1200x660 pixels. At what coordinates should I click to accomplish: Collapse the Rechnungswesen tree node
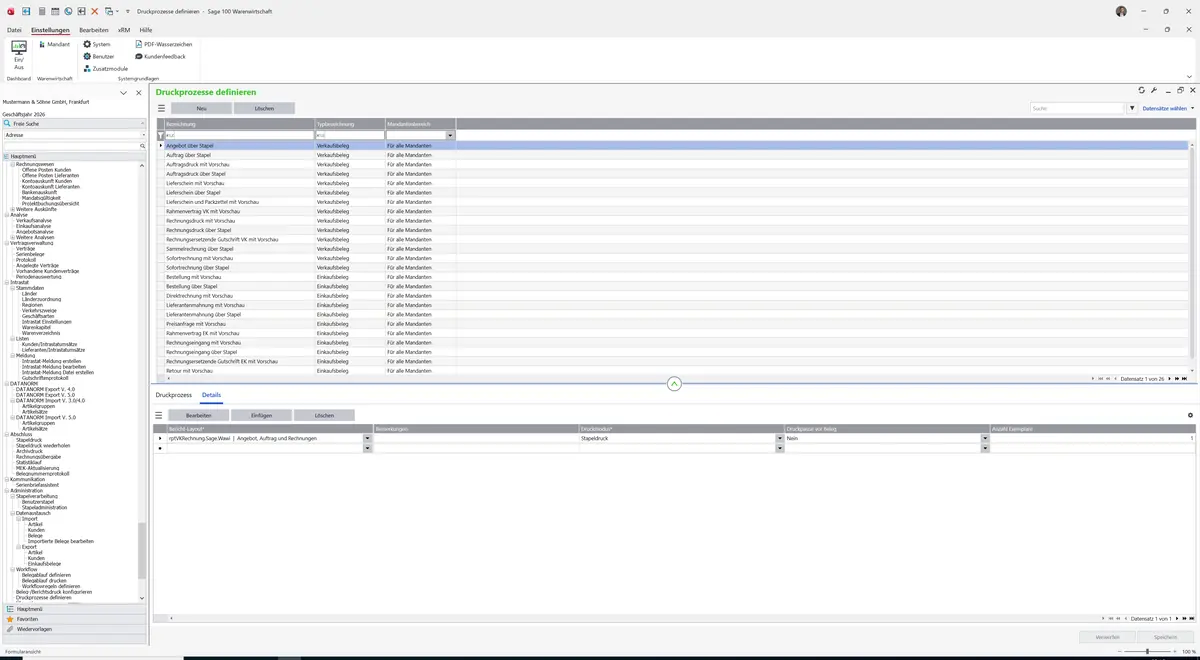tap(12, 164)
